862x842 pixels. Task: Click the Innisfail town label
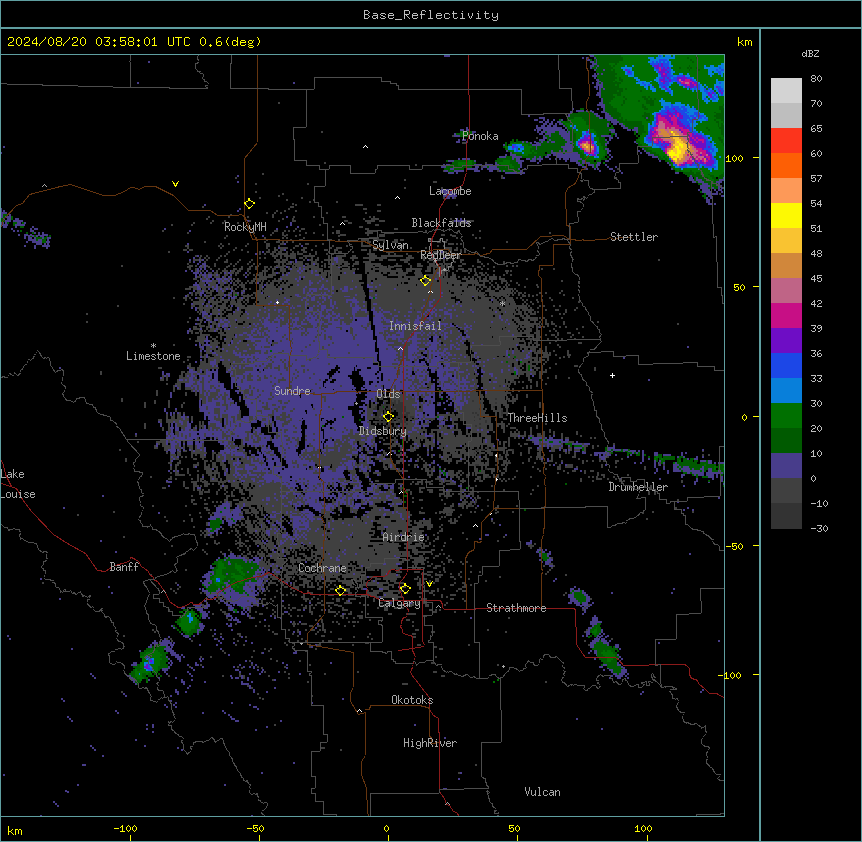(x=416, y=326)
